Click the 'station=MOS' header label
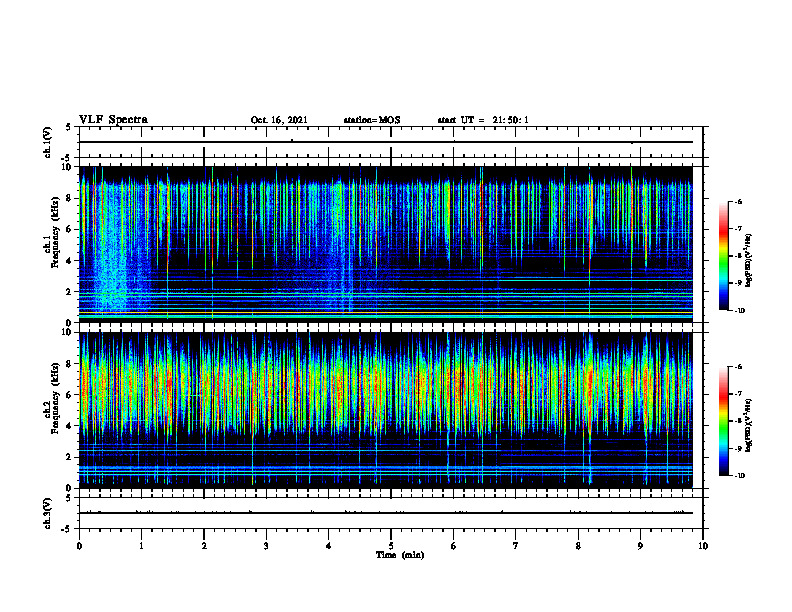This screenshot has height=612, width=792. click(372, 120)
